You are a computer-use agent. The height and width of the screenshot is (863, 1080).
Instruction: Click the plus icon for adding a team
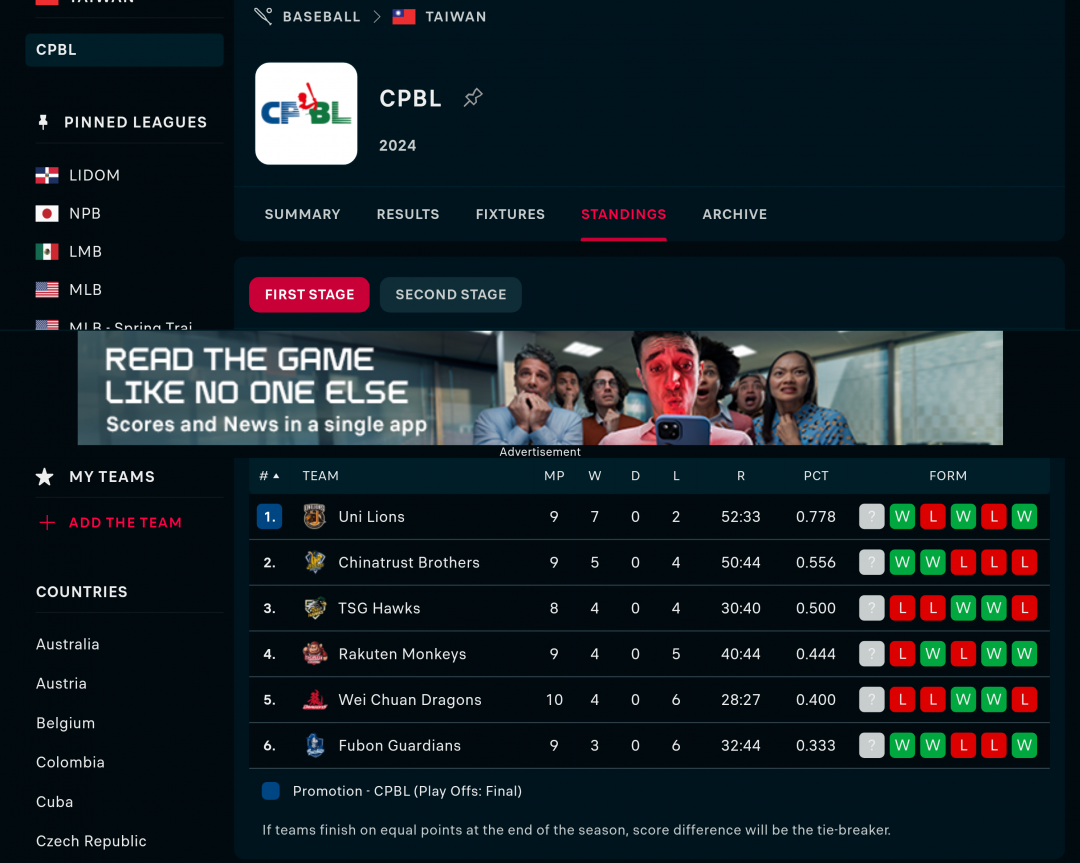[47, 523]
